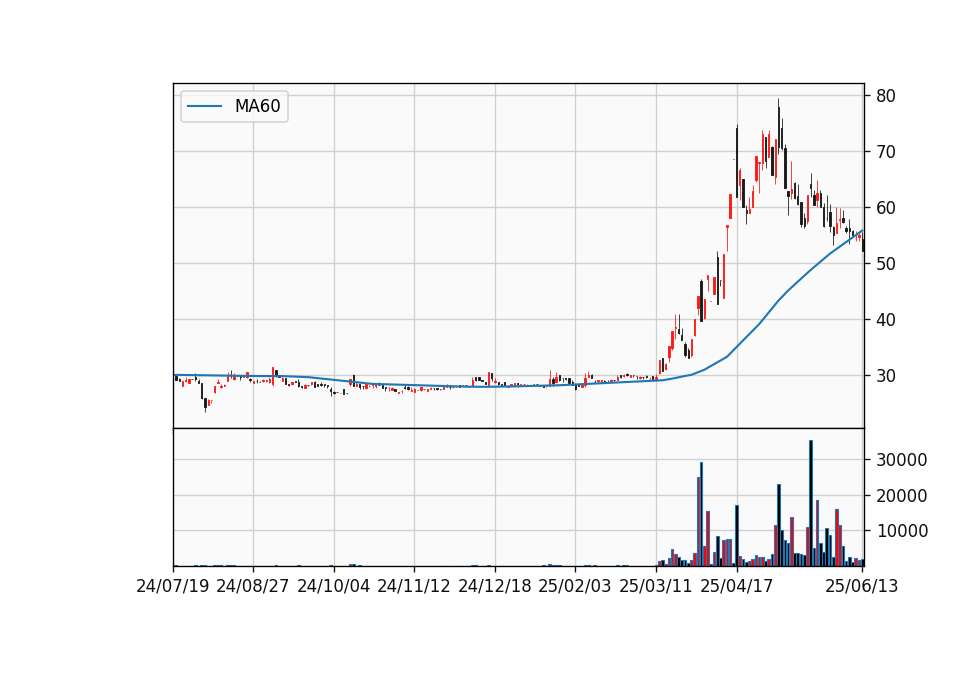
Task: Click the 25/03/11 date label
Action: point(656,586)
